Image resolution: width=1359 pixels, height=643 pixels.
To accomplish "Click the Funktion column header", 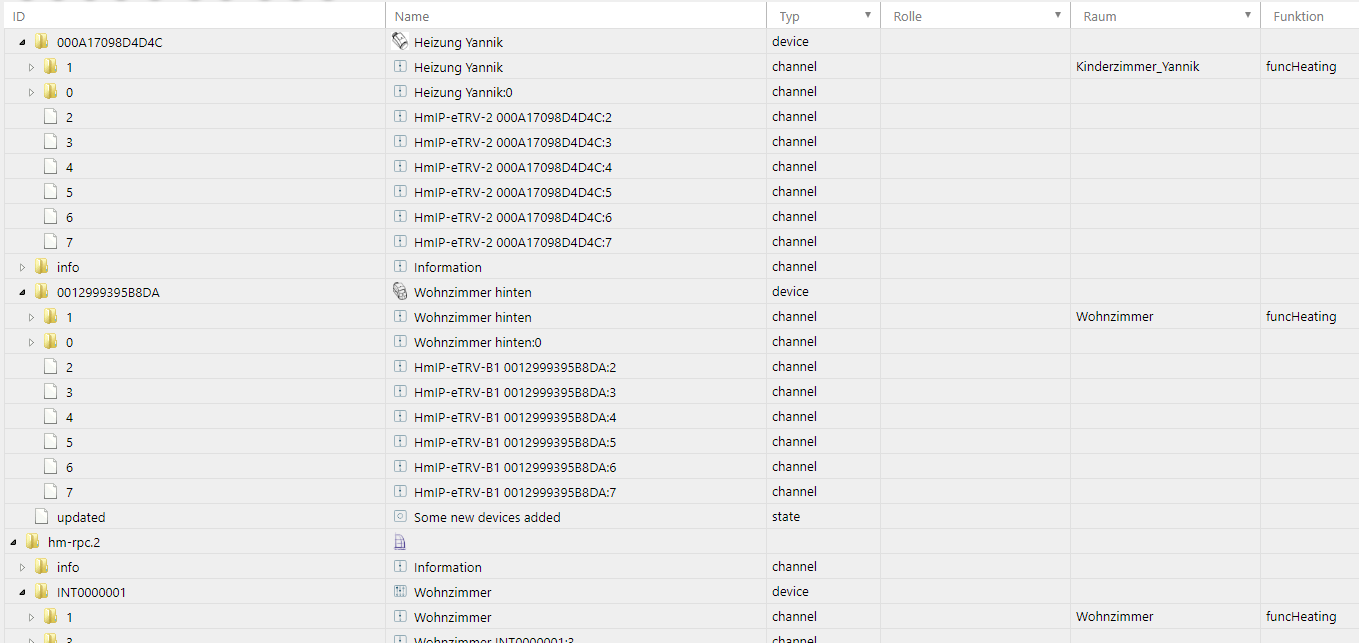I will [x=1298, y=16].
